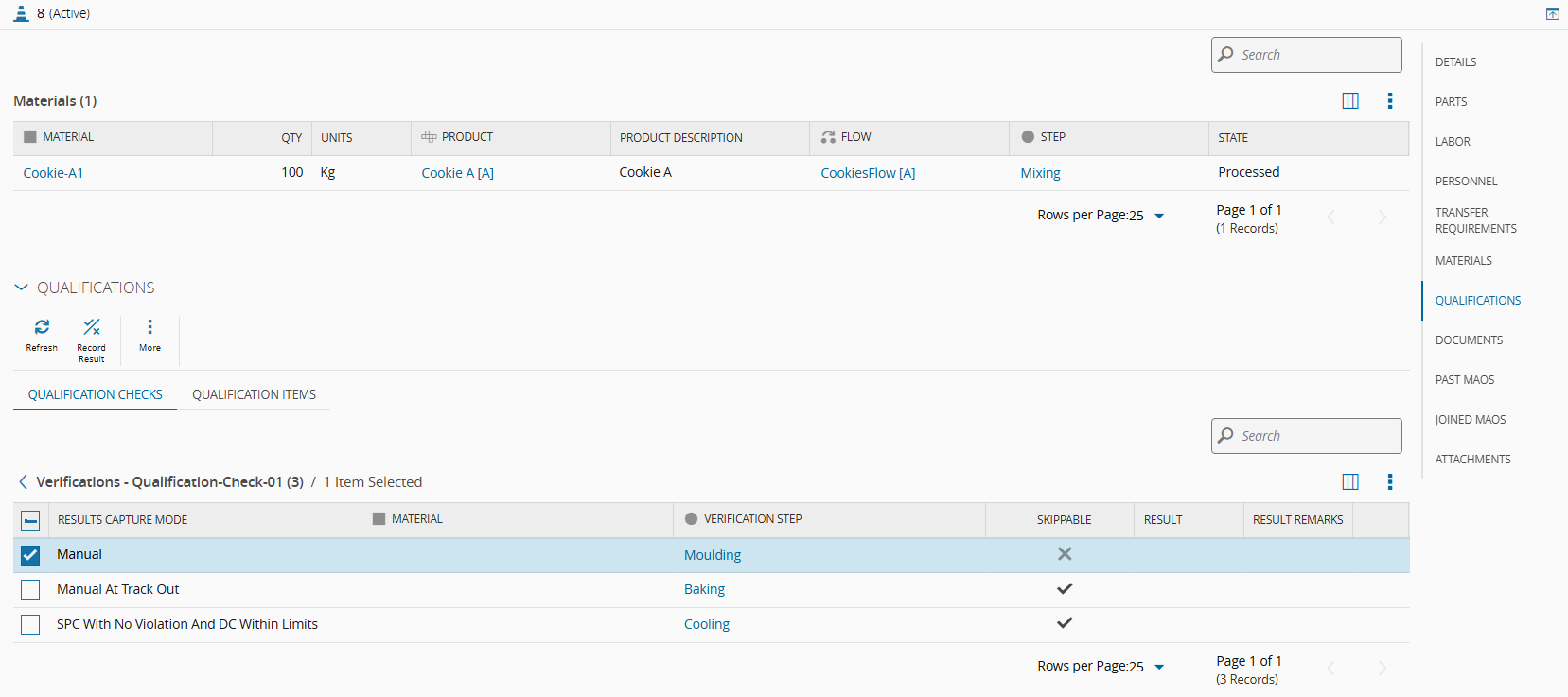
Task: Switch to the Qualification Items tab
Action: coord(254,394)
